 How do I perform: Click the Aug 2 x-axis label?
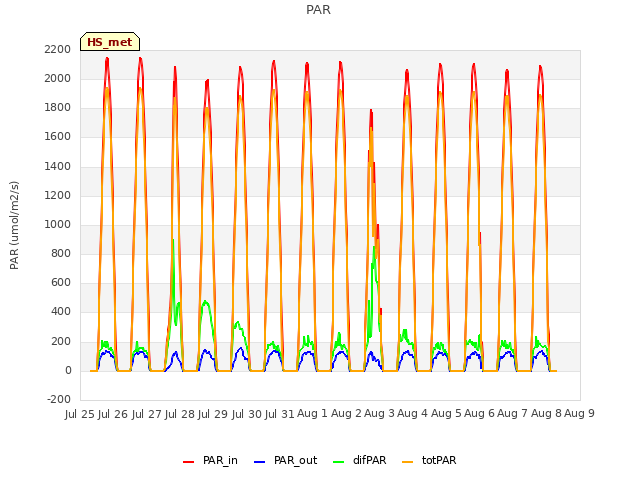point(346,414)
